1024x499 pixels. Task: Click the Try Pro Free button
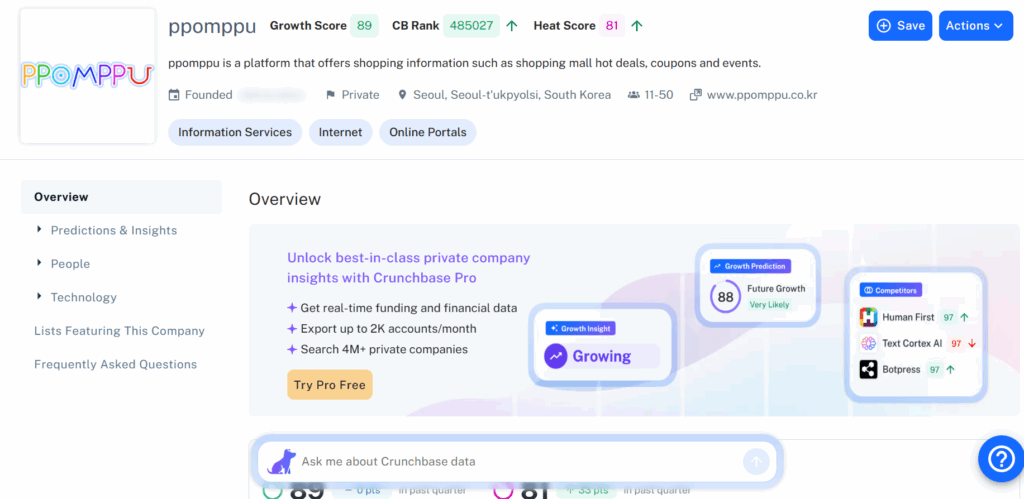point(329,385)
